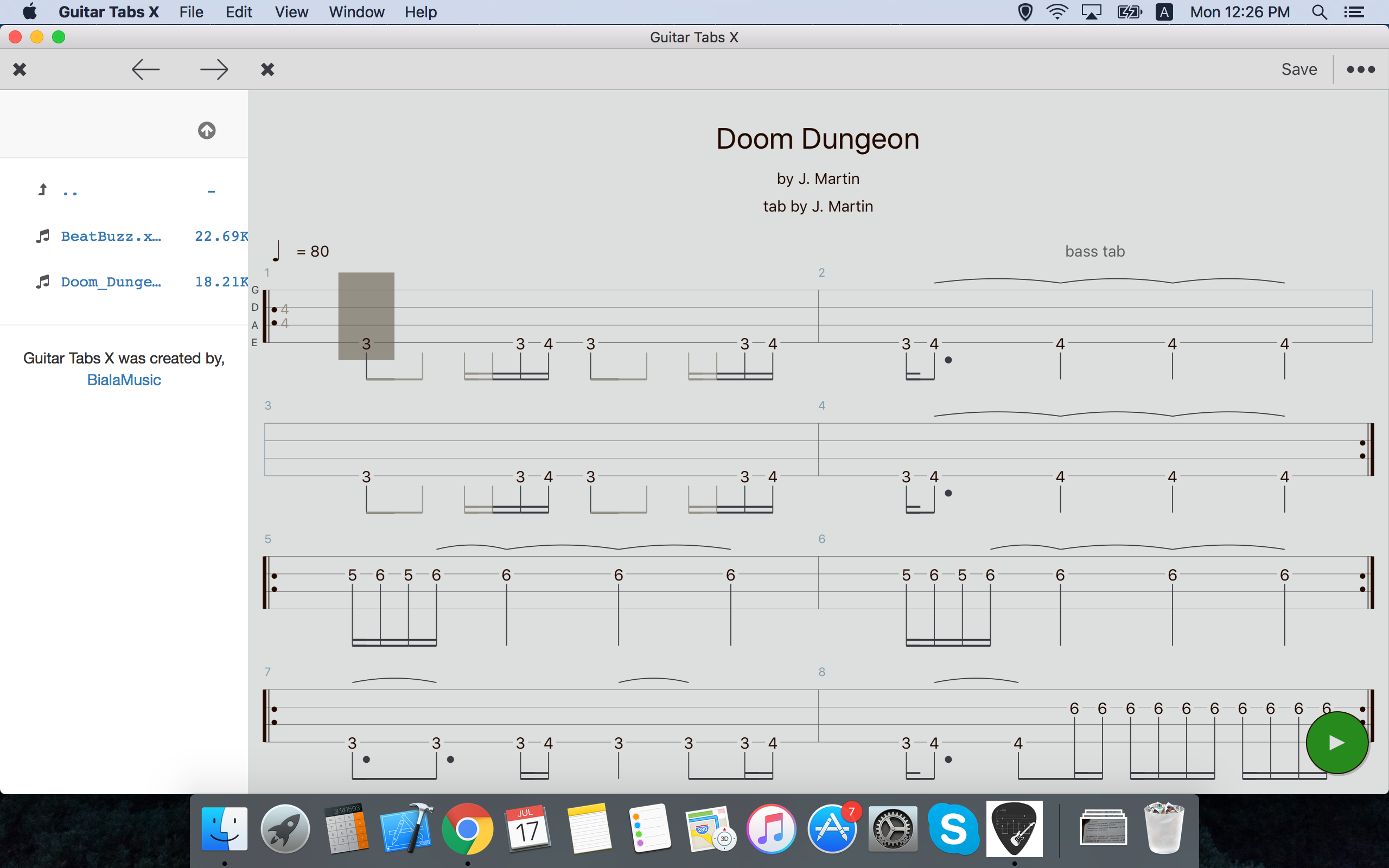Open the Notification Center list icon
The image size is (1389, 868).
[1354, 12]
